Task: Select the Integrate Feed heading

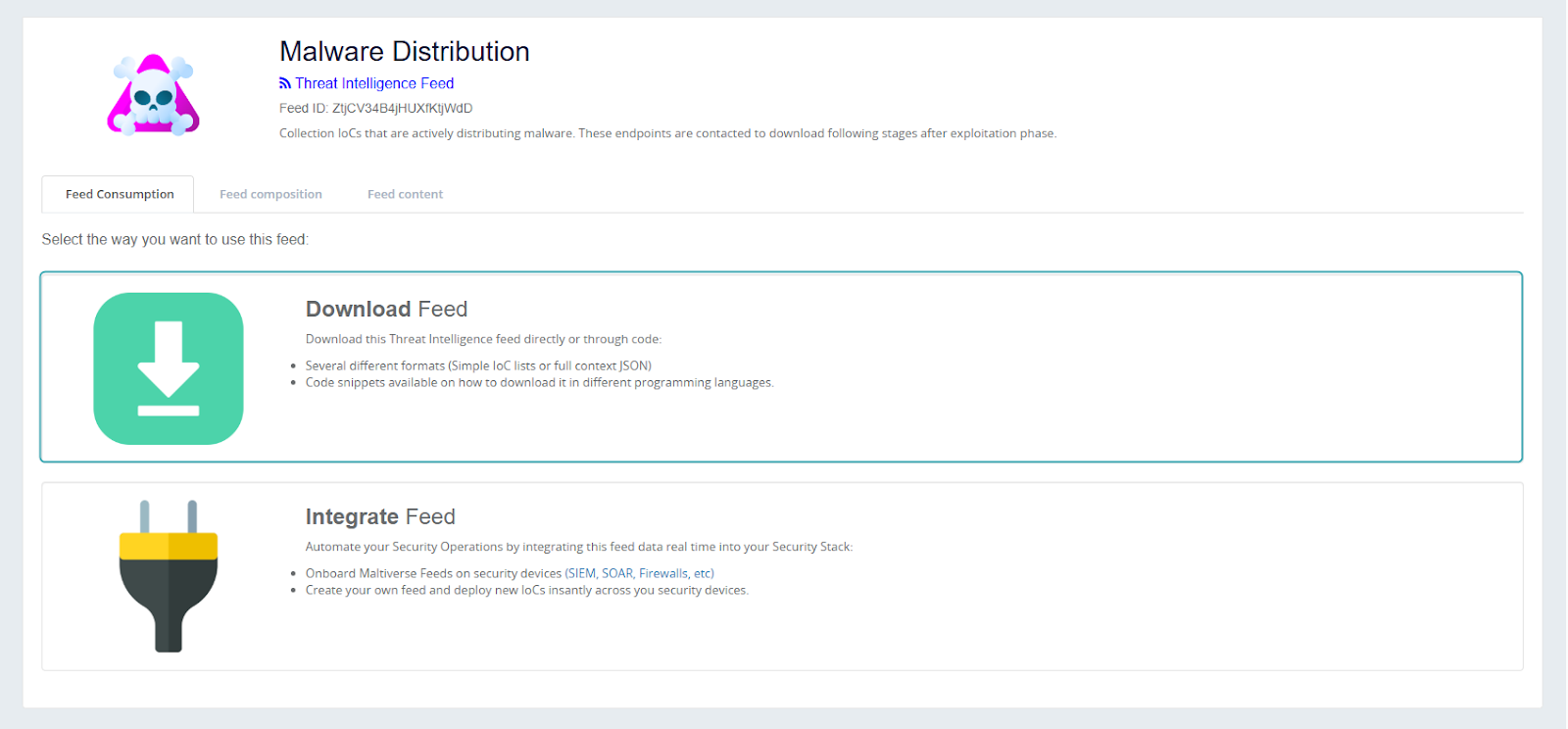Action: 380,517
